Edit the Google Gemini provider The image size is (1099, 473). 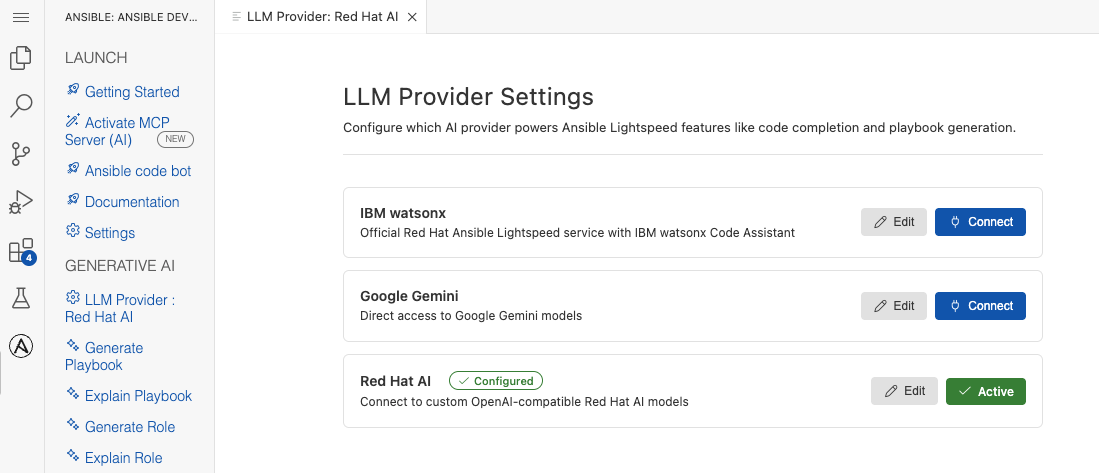click(894, 306)
